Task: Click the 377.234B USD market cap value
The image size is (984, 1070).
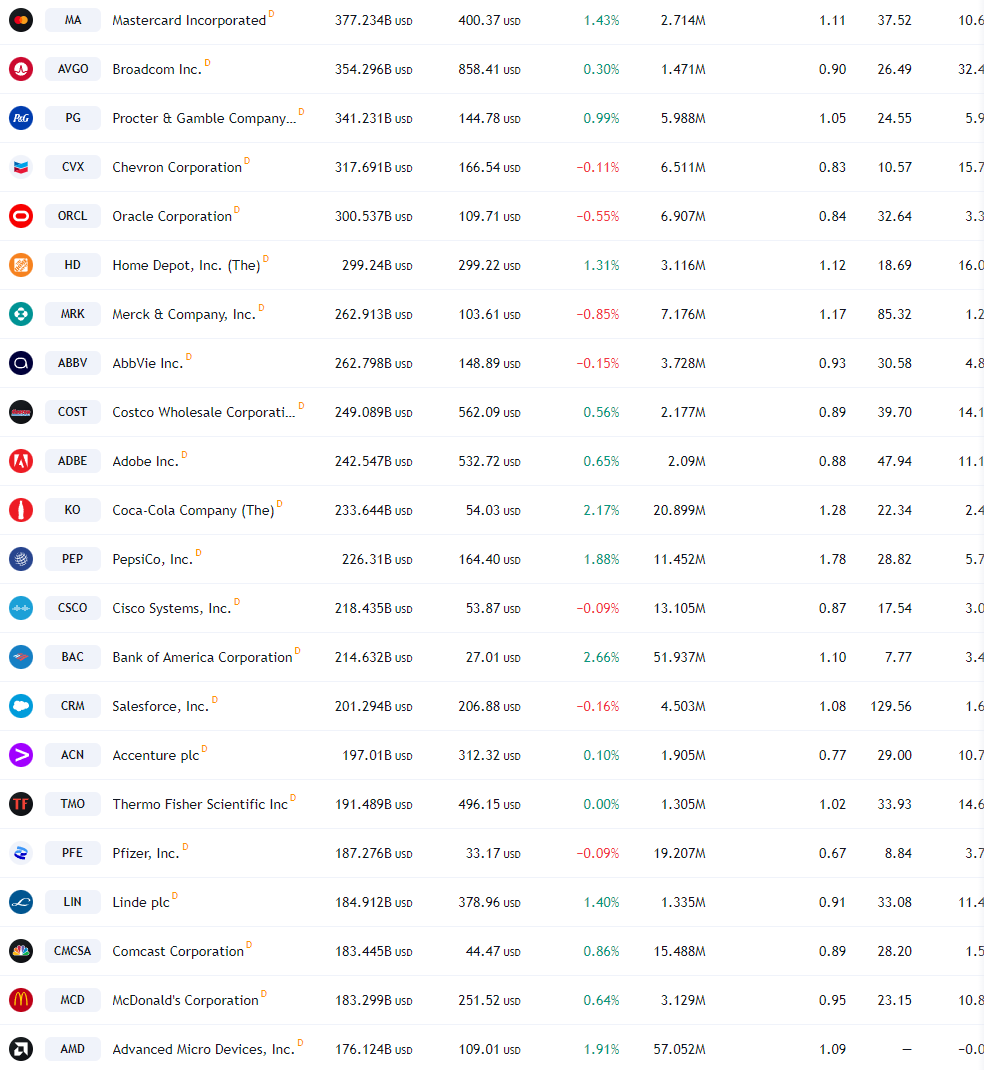Action: pos(373,20)
